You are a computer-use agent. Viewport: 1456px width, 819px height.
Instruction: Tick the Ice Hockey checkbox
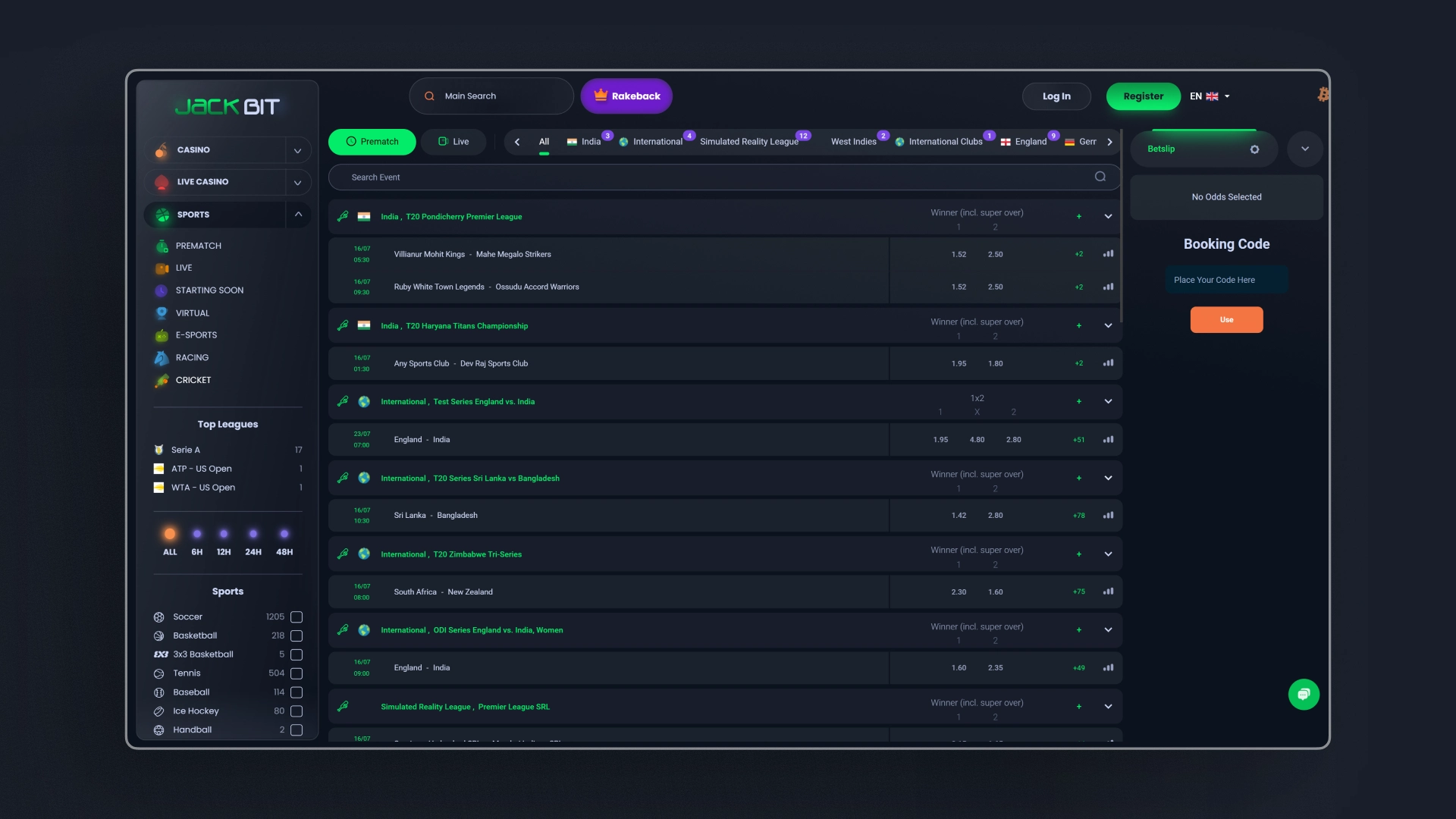[297, 711]
